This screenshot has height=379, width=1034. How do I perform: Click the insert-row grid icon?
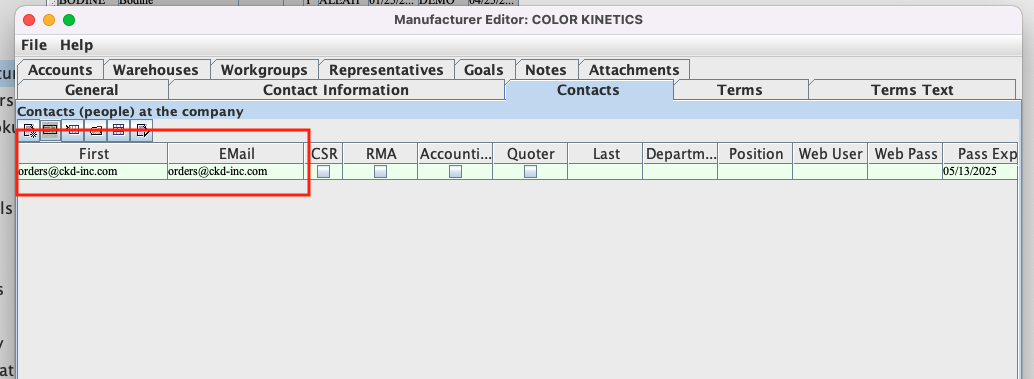point(73,131)
